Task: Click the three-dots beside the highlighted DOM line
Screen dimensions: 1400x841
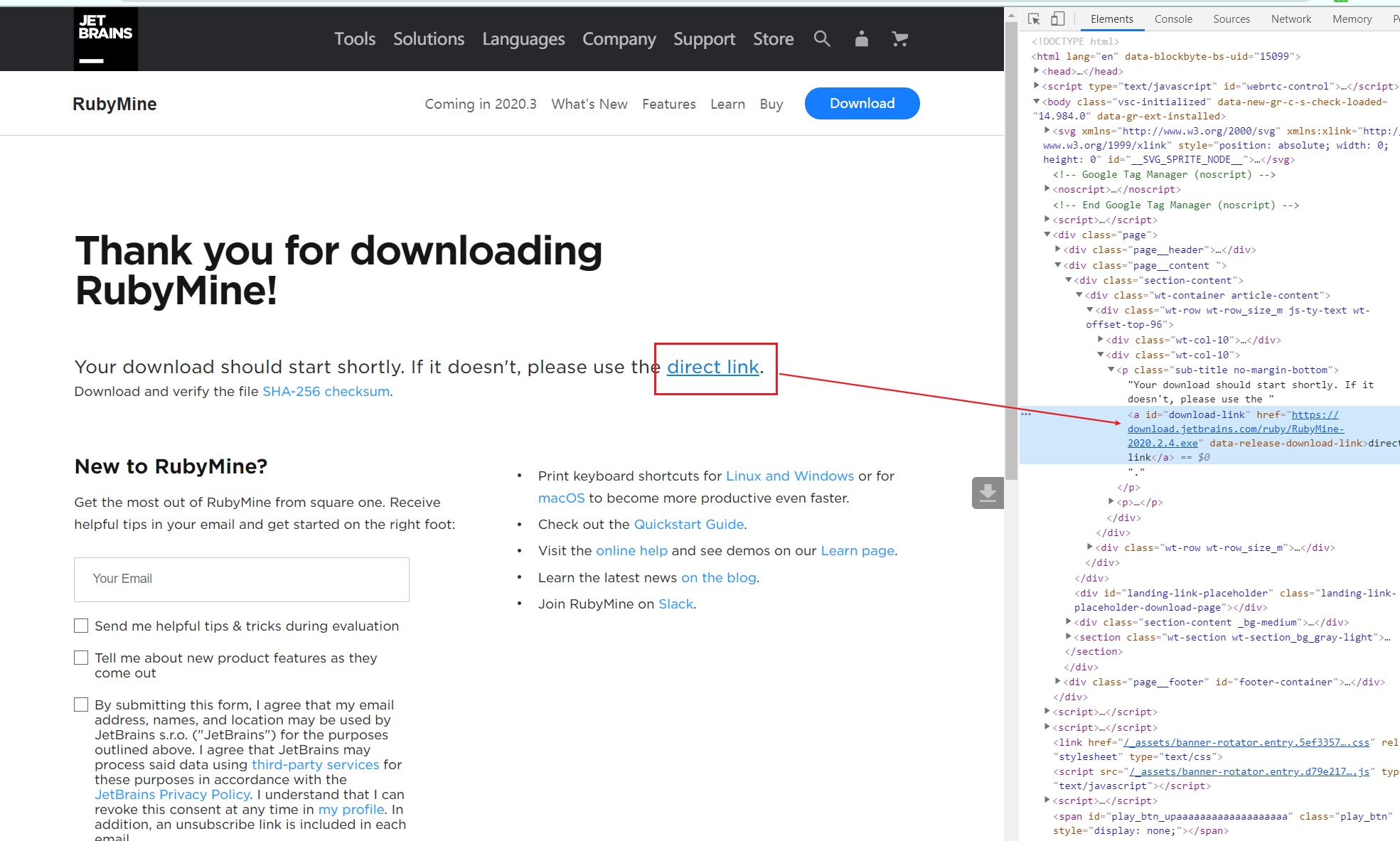Action: pos(1026,414)
